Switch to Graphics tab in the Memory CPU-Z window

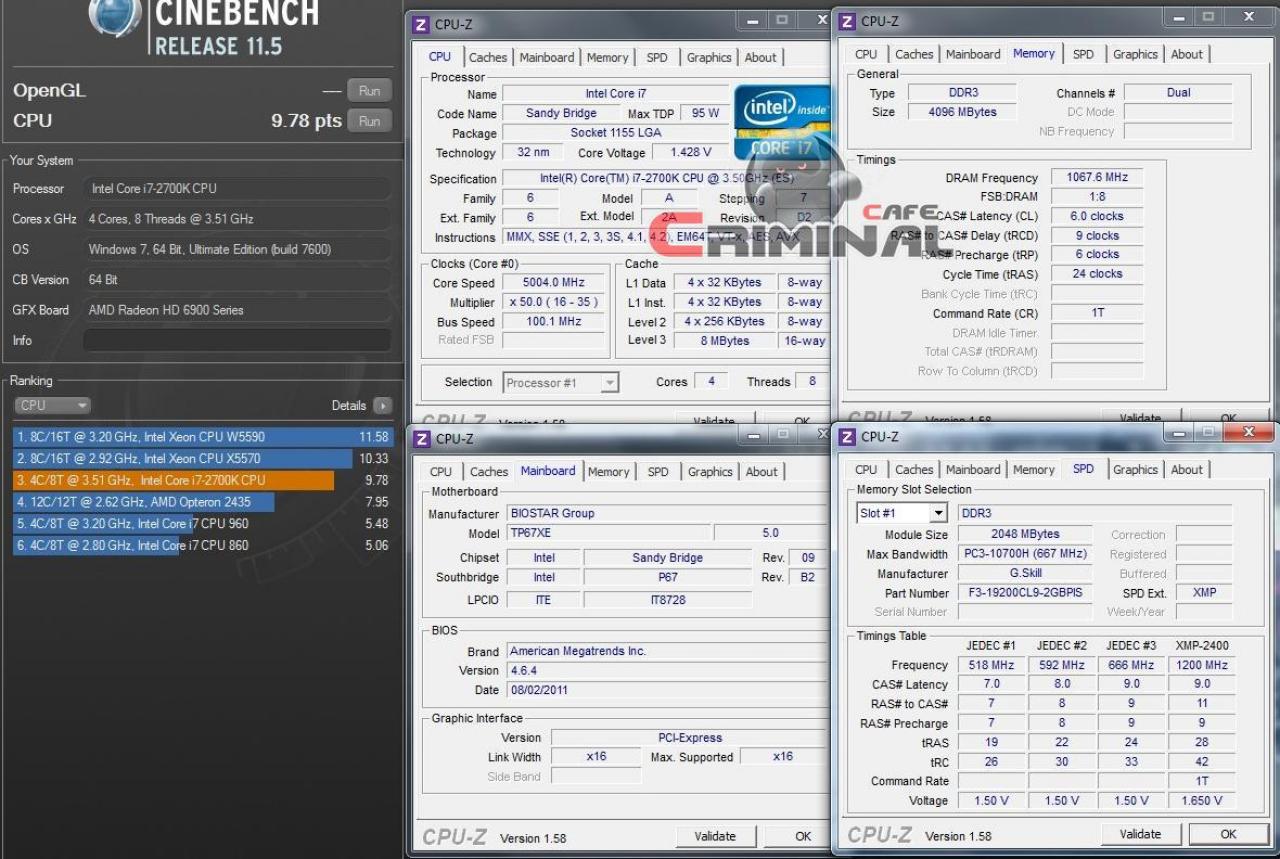(1135, 55)
